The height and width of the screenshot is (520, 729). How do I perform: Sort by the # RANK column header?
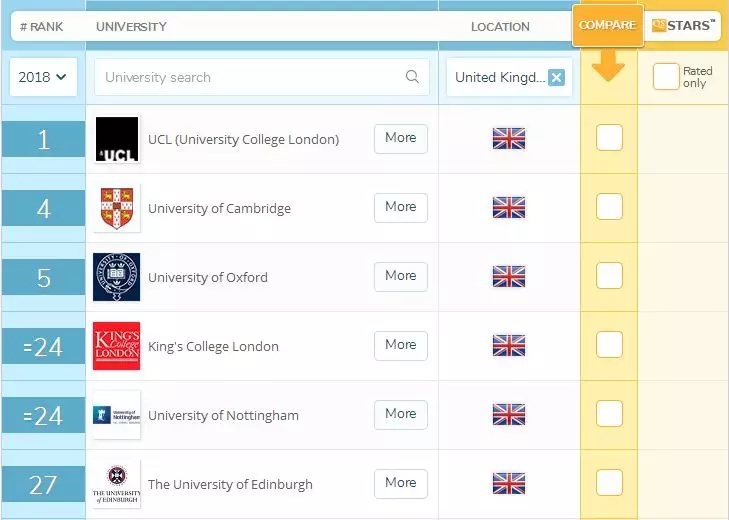tap(41, 27)
